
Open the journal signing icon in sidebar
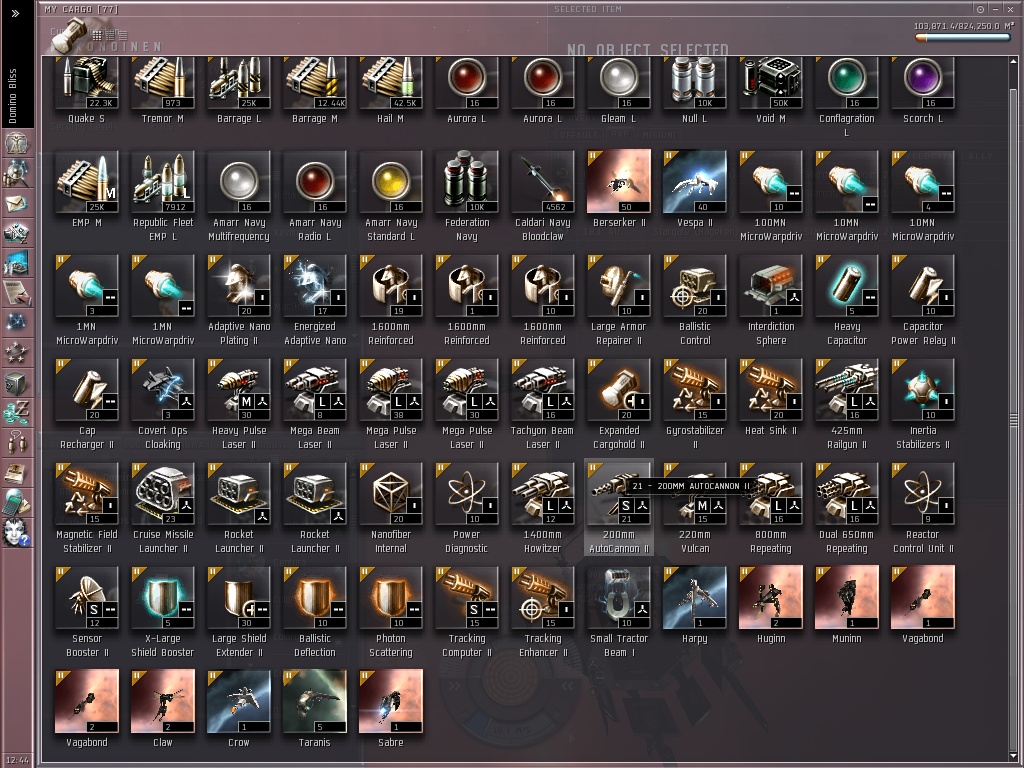point(16,293)
